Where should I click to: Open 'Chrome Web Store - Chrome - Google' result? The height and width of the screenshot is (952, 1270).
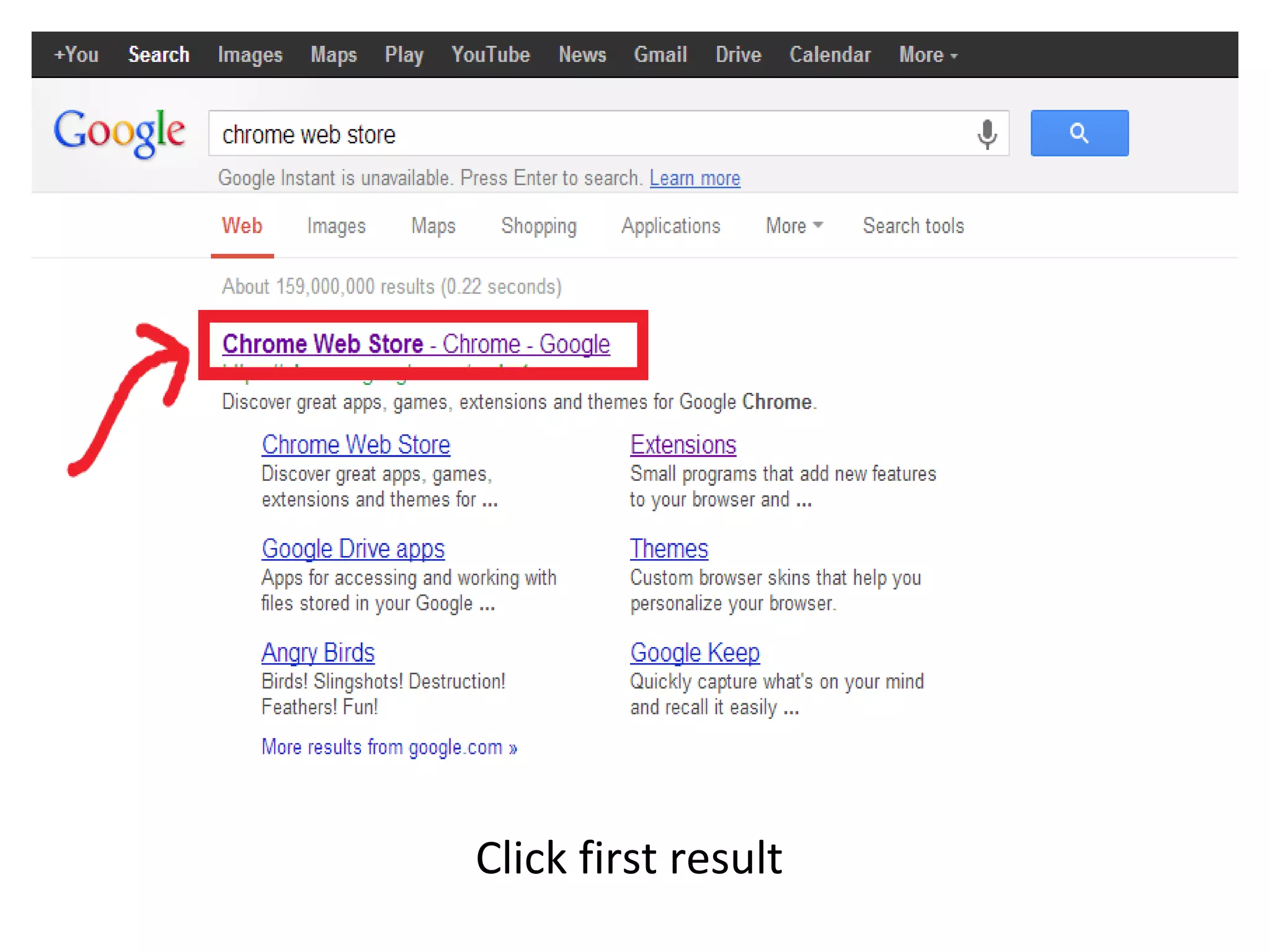416,344
